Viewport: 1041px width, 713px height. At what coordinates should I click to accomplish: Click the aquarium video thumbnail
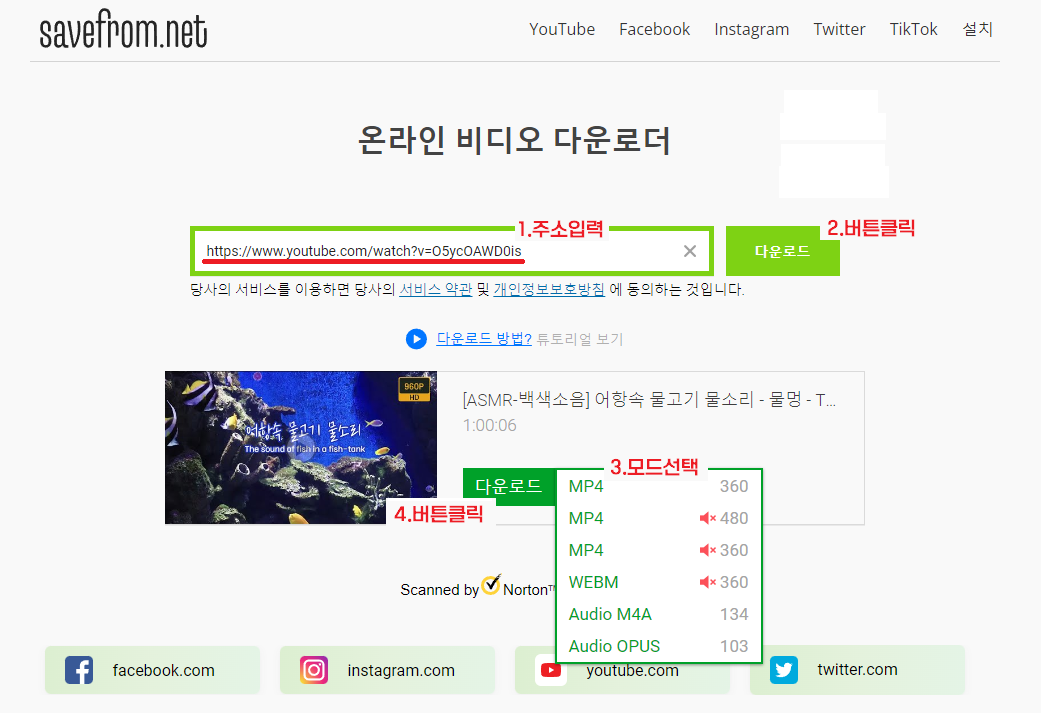pyautogui.click(x=301, y=447)
